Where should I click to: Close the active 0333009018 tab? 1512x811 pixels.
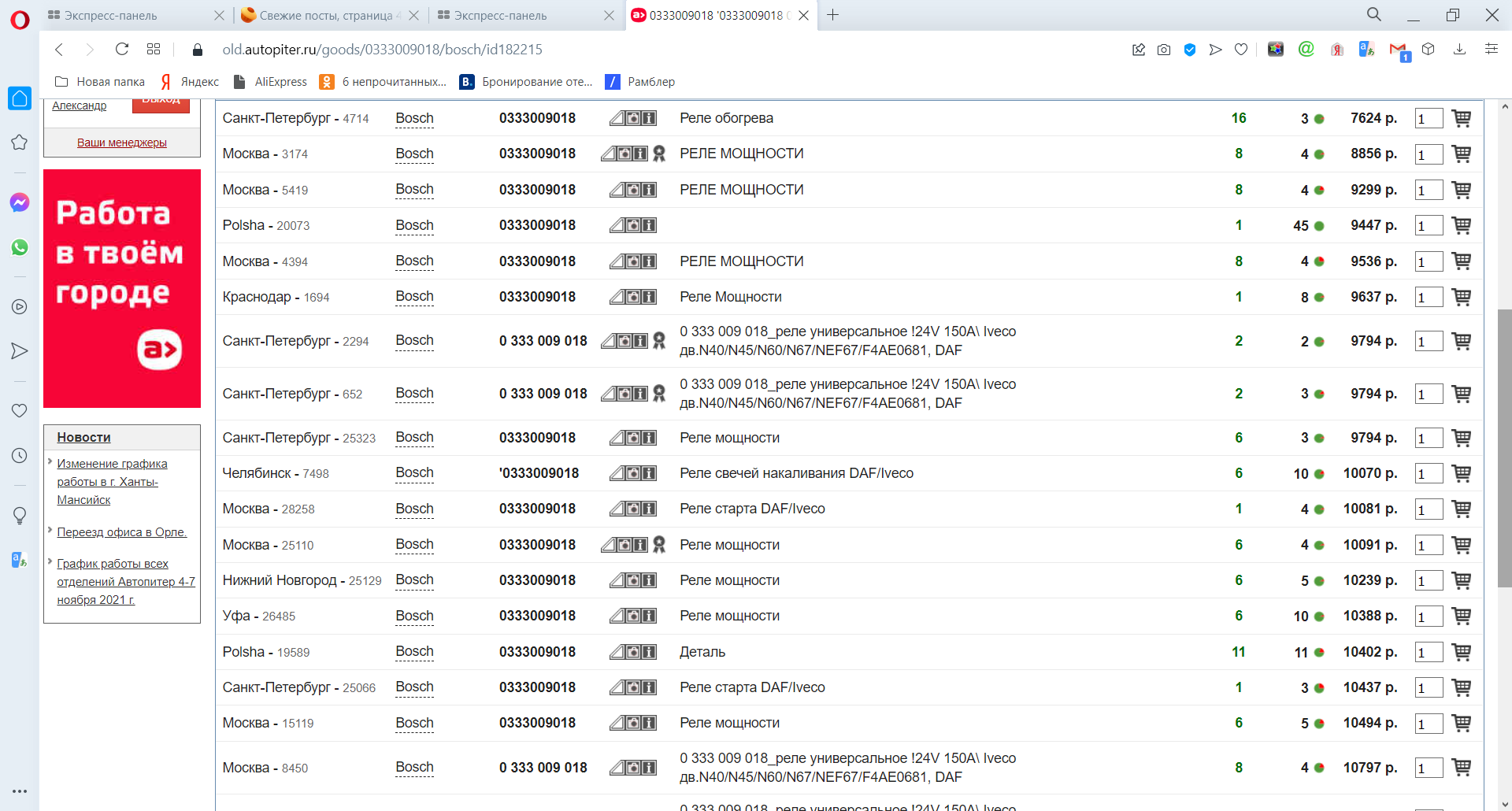coord(803,15)
